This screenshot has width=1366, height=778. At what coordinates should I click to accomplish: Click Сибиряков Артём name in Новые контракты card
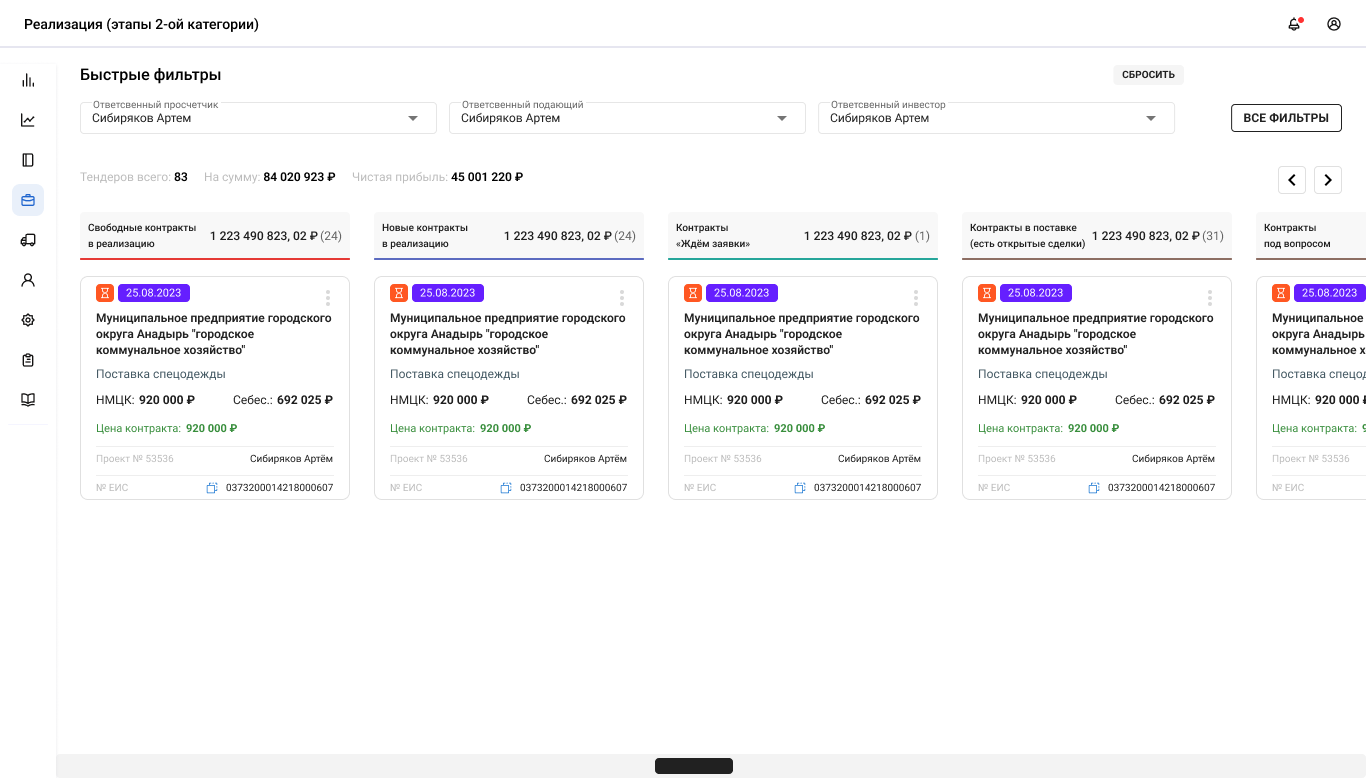585,459
